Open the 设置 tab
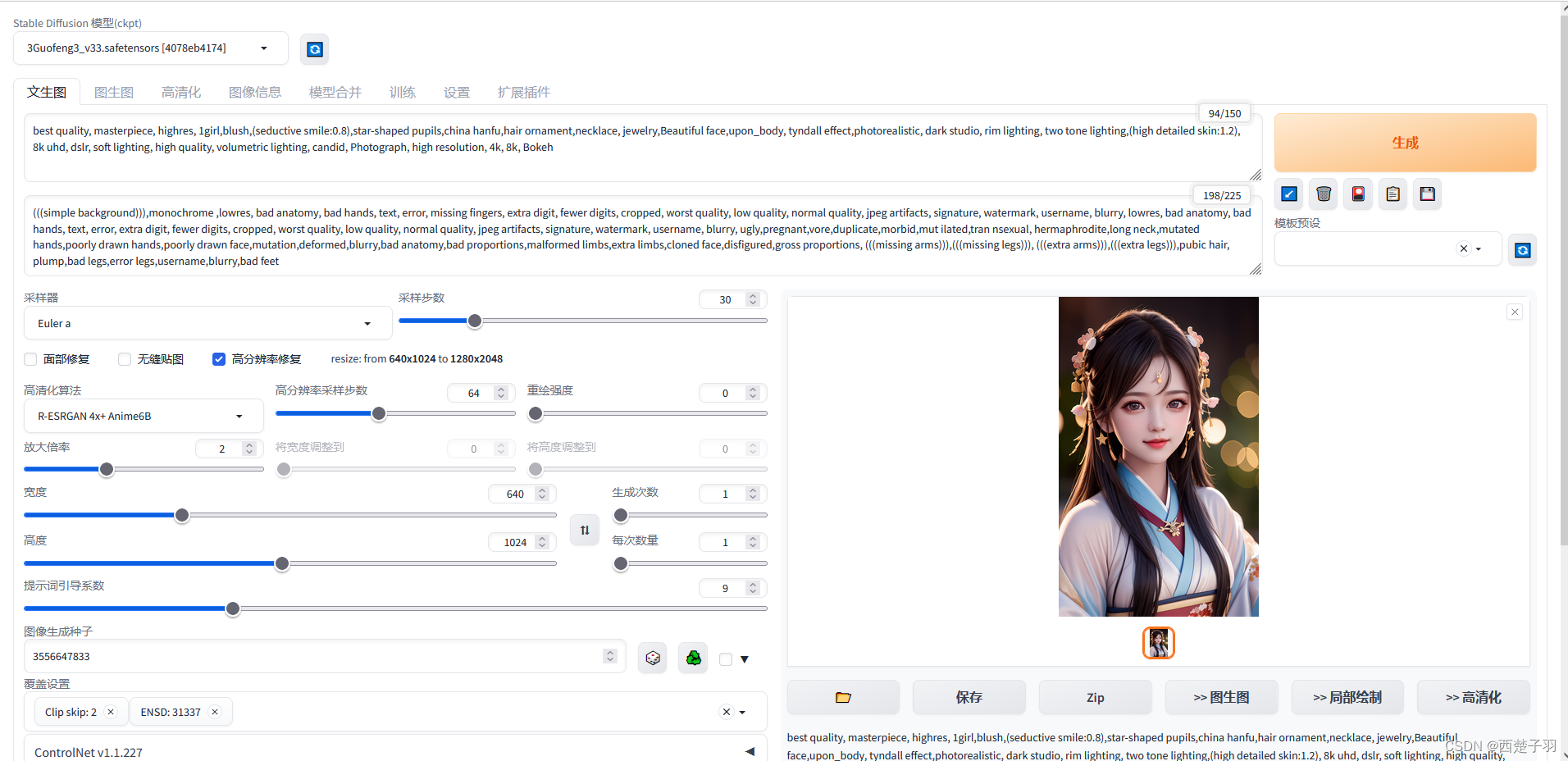The width and height of the screenshot is (1568, 761). coord(457,92)
